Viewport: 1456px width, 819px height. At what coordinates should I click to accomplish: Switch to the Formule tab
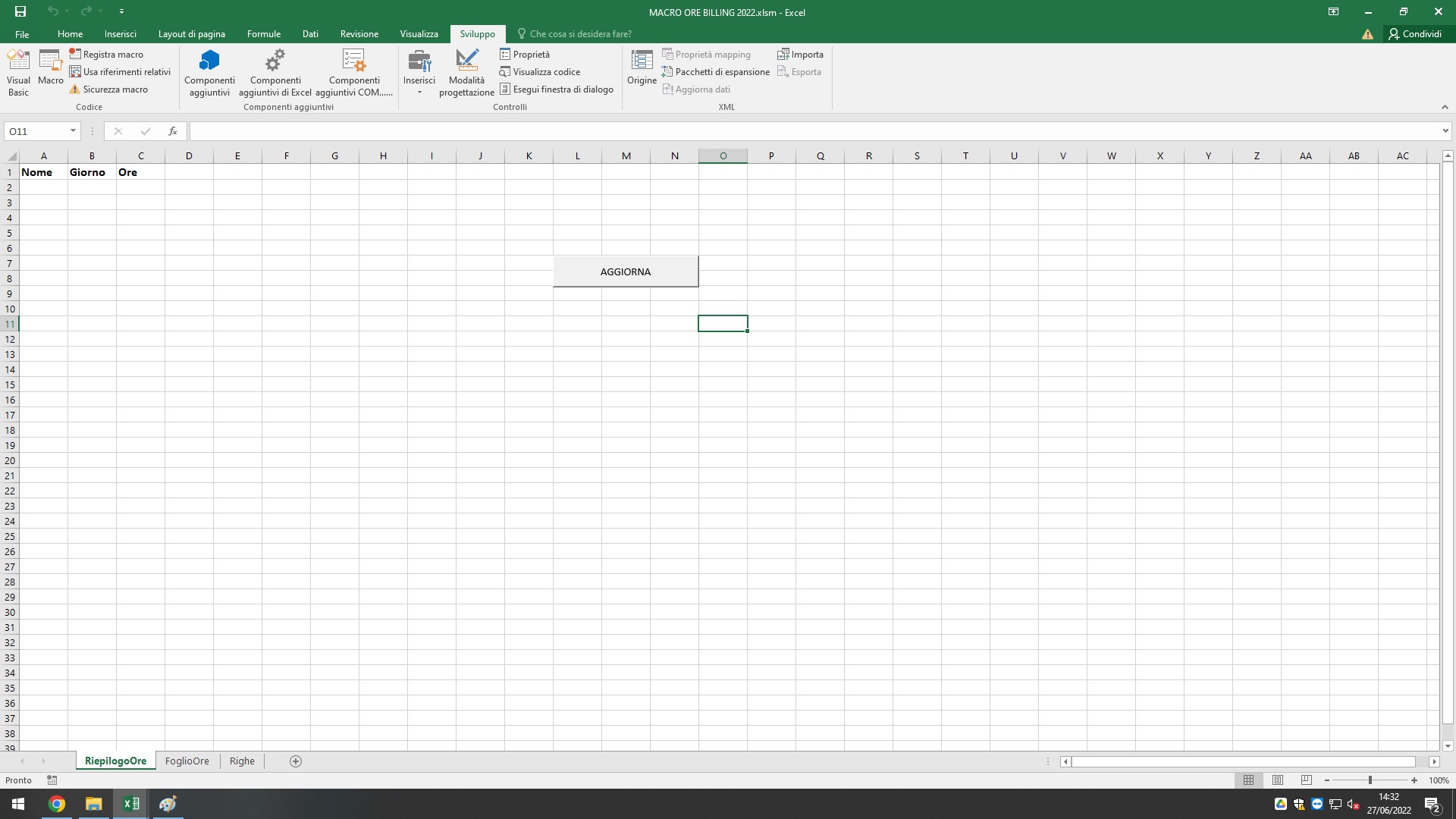(x=264, y=34)
